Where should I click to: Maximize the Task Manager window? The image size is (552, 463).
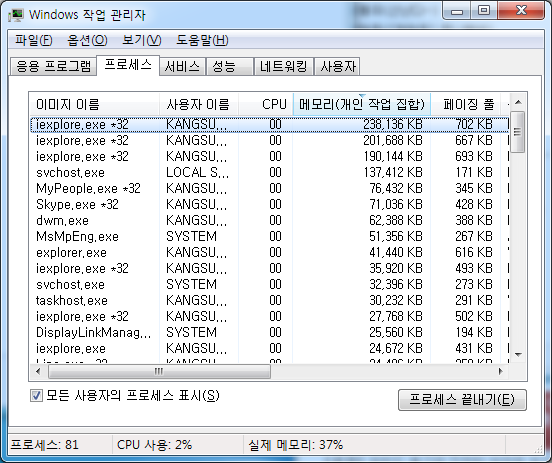coord(484,11)
